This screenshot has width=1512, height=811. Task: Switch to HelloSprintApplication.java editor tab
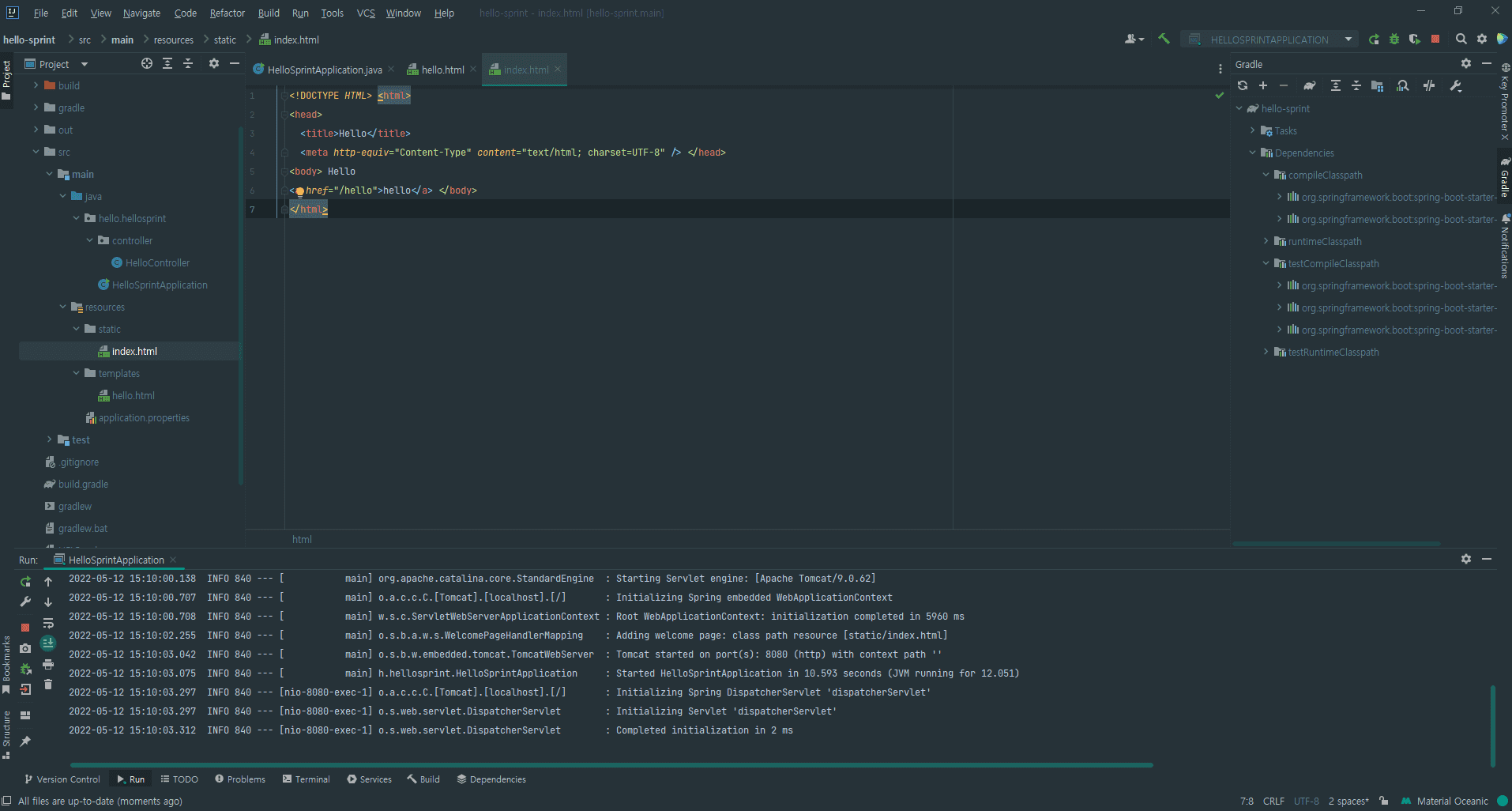pyautogui.click(x=325, y=70)
